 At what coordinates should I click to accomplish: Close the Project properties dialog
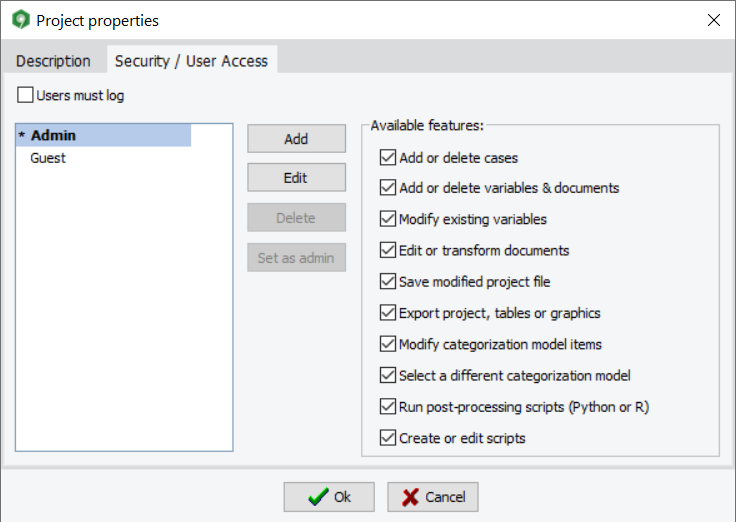tap(714, 20)
